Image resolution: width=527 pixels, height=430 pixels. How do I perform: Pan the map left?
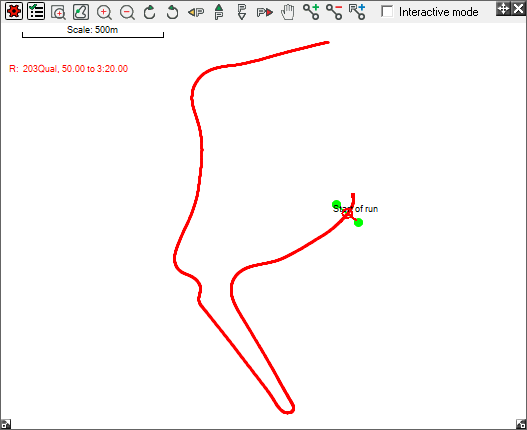[x=196, y=13]
